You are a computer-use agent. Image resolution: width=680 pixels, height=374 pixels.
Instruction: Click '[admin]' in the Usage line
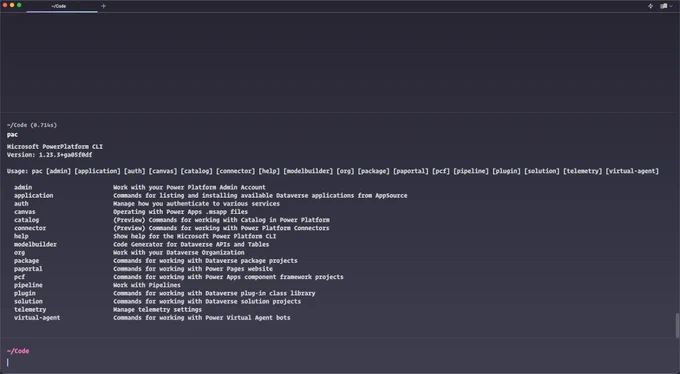click(59, 171)
